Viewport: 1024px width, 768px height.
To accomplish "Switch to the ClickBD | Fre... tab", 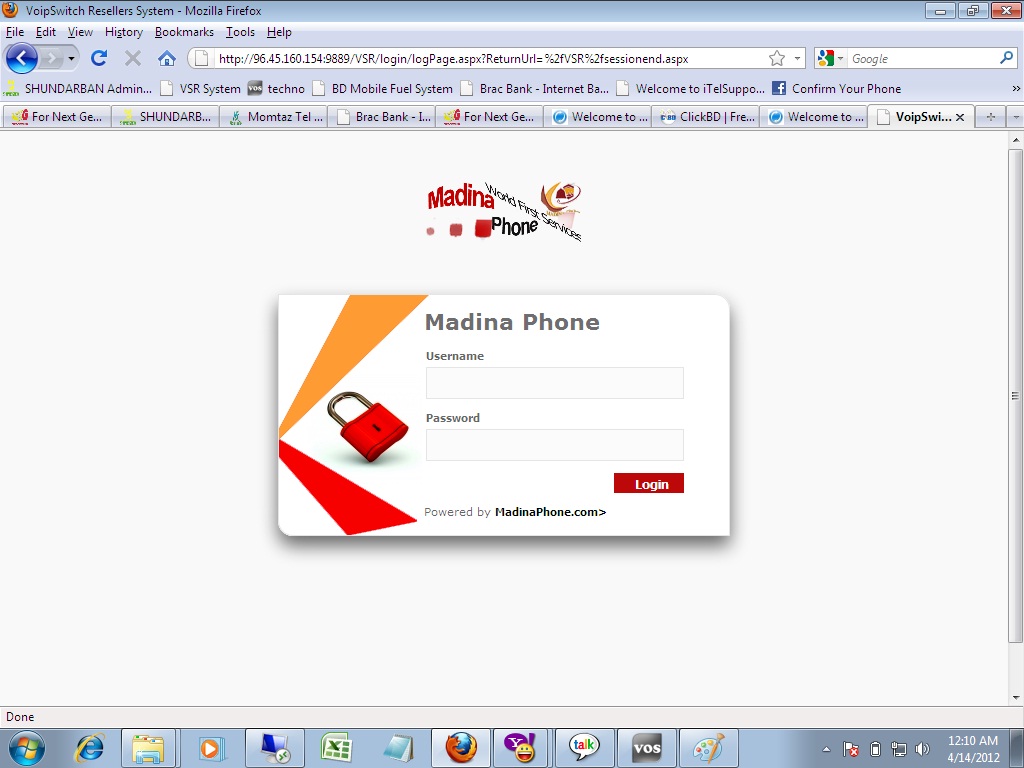I will coord(705,117).
